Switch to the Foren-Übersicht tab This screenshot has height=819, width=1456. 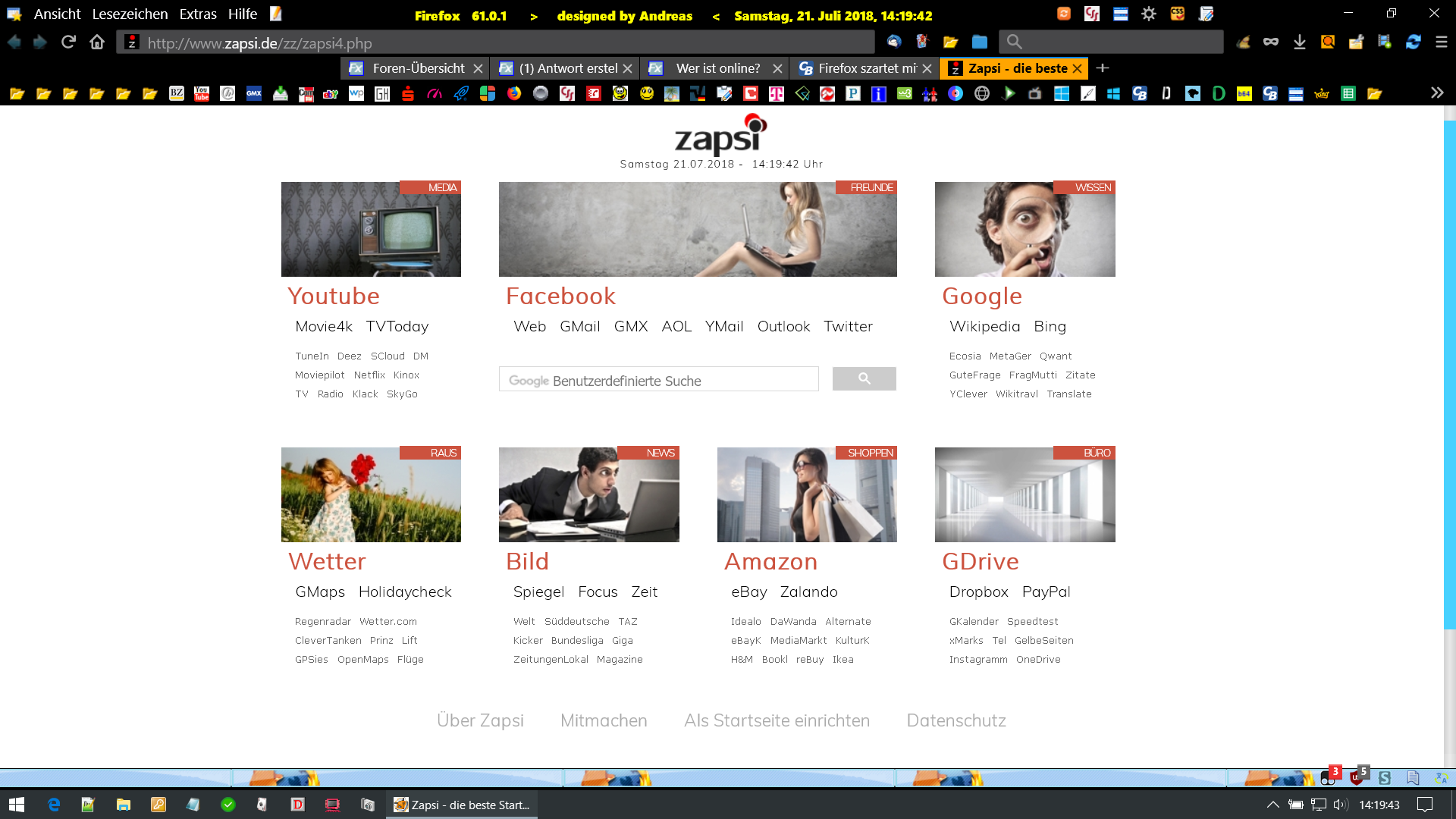(x=417, y=68)
